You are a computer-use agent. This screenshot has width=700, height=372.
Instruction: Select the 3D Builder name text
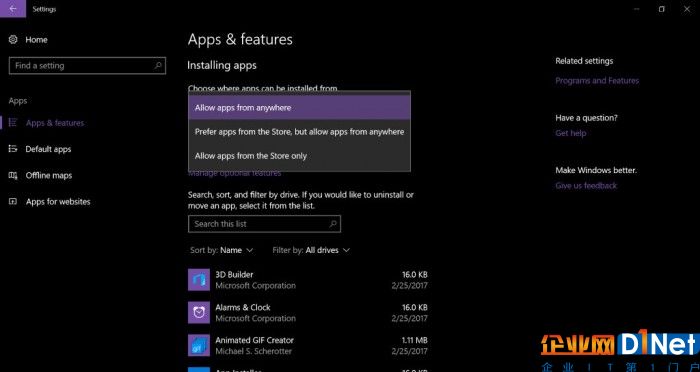click(234, 275)
